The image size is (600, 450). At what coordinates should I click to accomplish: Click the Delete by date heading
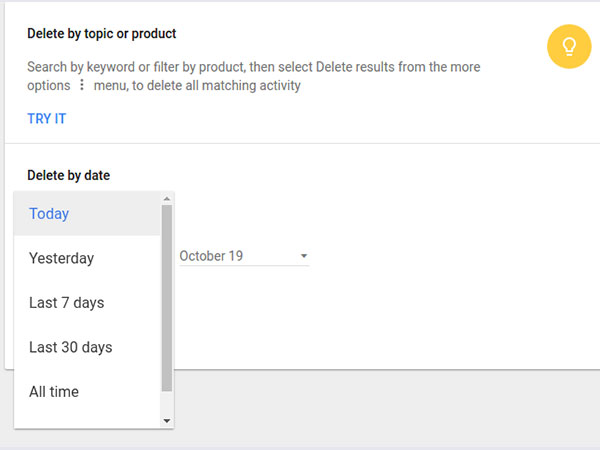point(68,175)
